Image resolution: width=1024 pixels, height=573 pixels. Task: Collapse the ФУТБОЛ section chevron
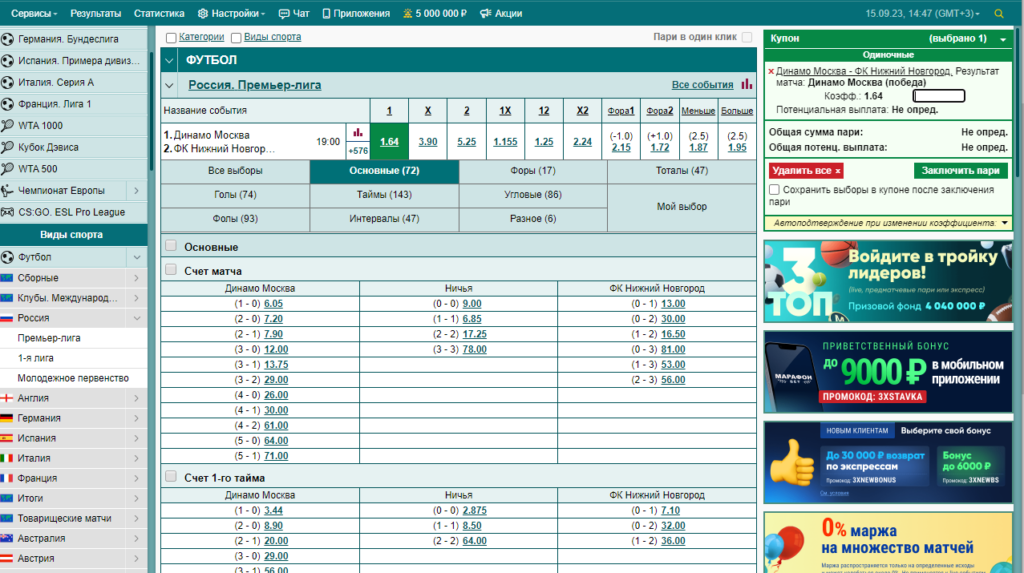point(169,60)
